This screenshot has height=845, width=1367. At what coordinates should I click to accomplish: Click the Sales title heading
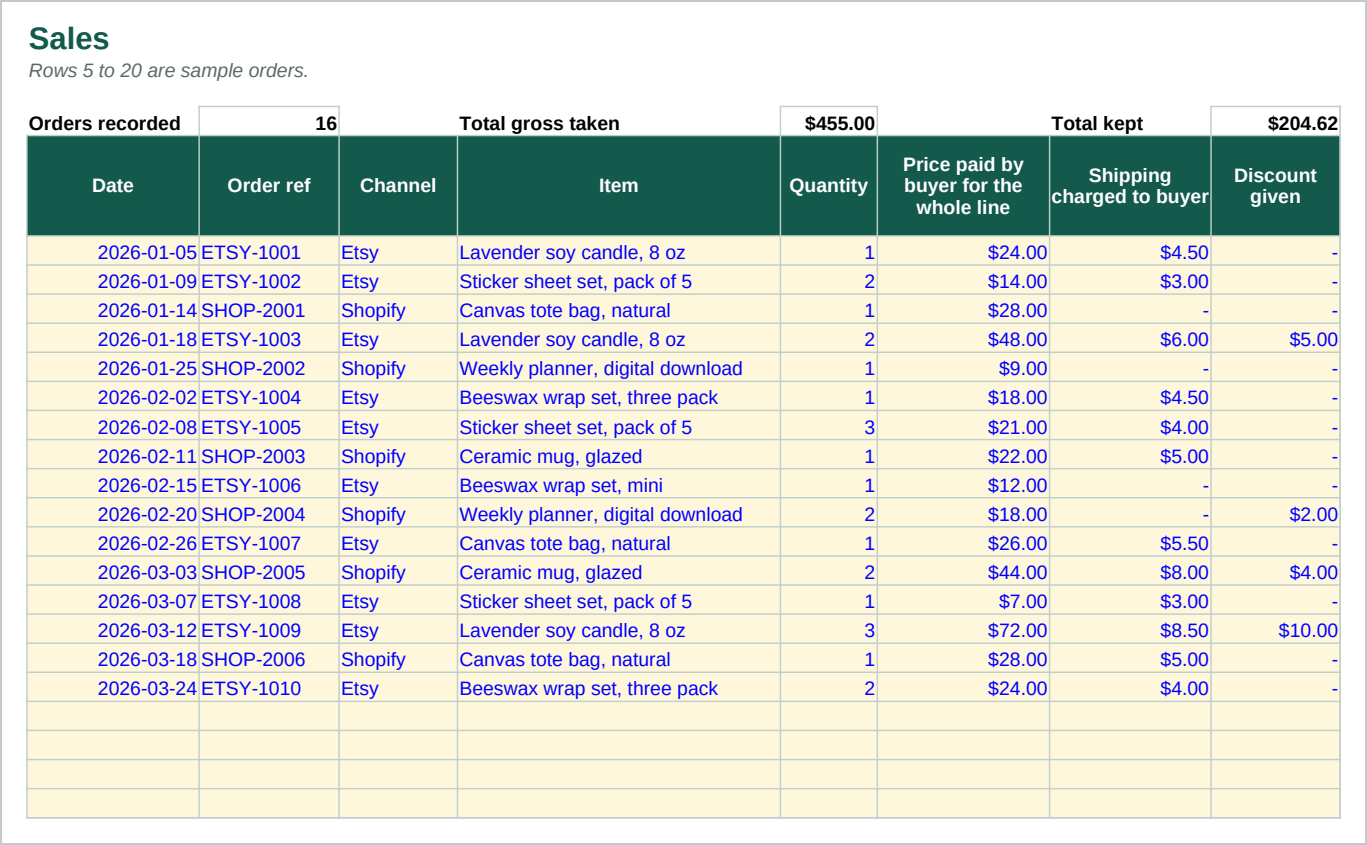click(69, 39)
